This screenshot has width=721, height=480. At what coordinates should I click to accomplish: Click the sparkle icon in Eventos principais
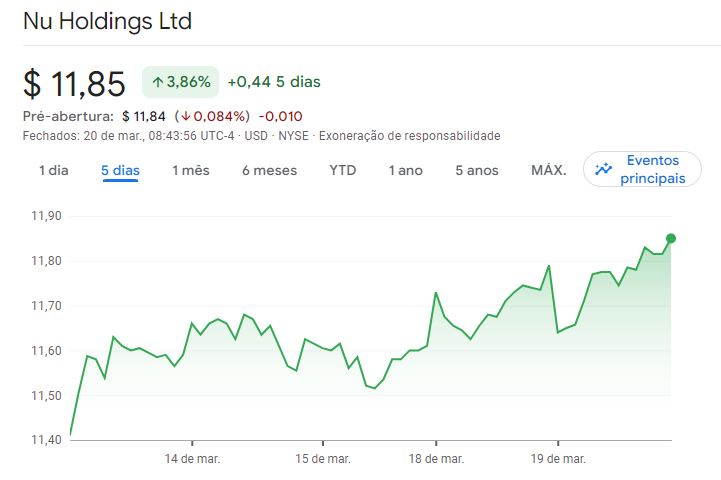603,169
